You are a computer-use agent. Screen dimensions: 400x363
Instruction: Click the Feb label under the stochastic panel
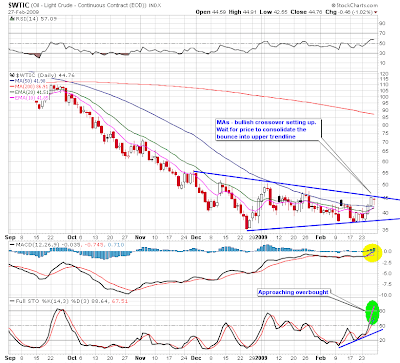[x=320, y=358]
